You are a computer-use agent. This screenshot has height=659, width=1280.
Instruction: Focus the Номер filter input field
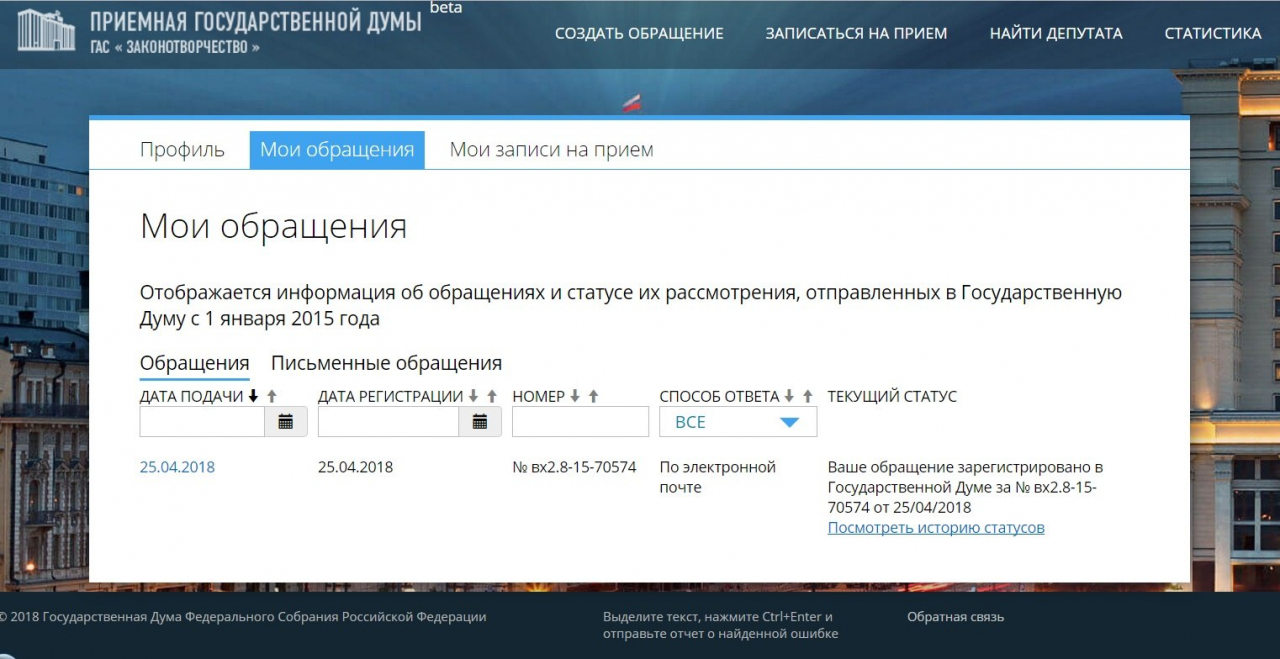coord(580,422)
